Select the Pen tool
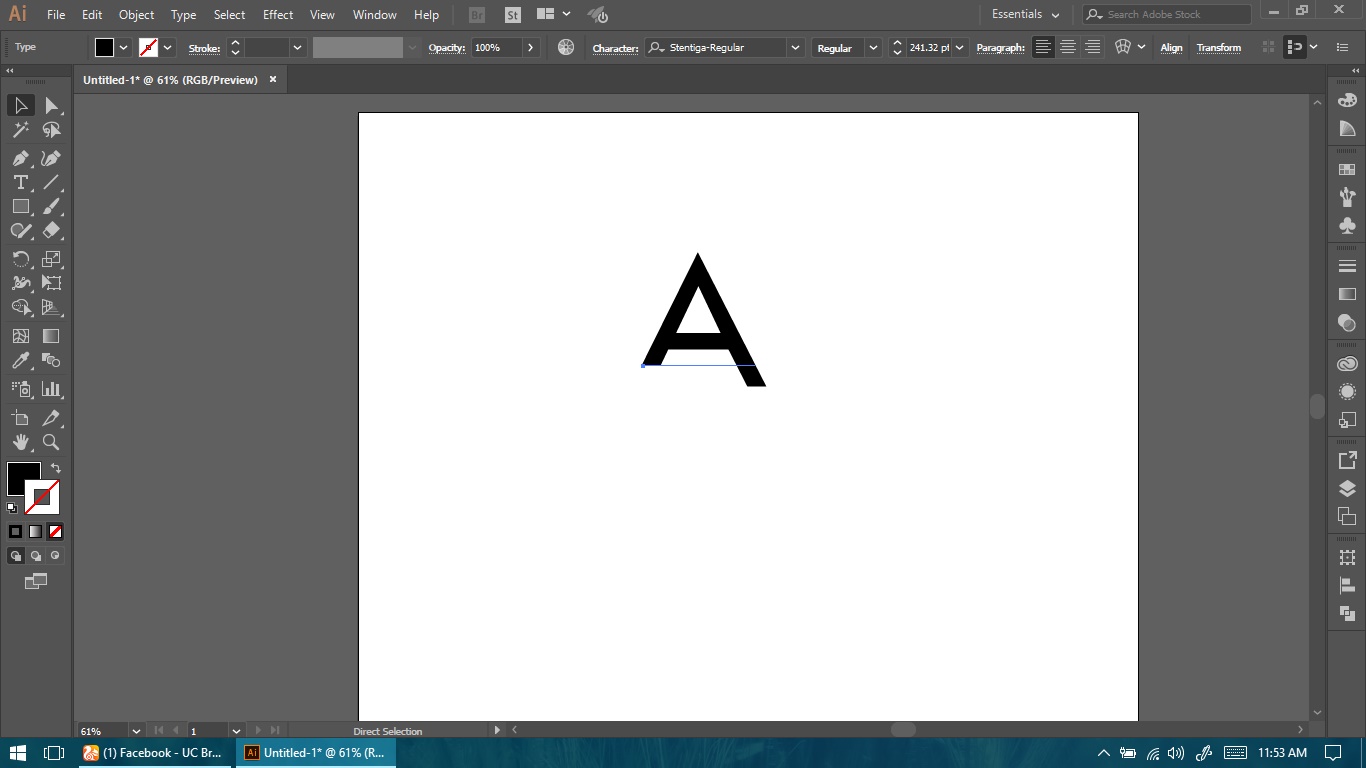 pos(21,158)
